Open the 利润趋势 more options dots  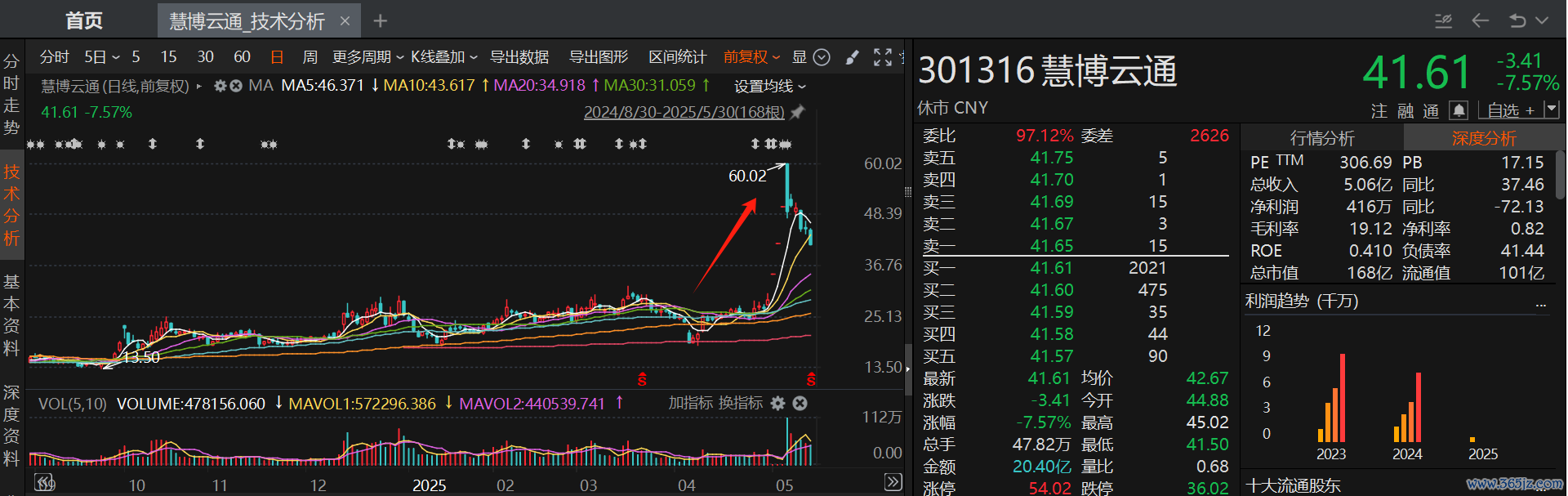pos(1541,305)
